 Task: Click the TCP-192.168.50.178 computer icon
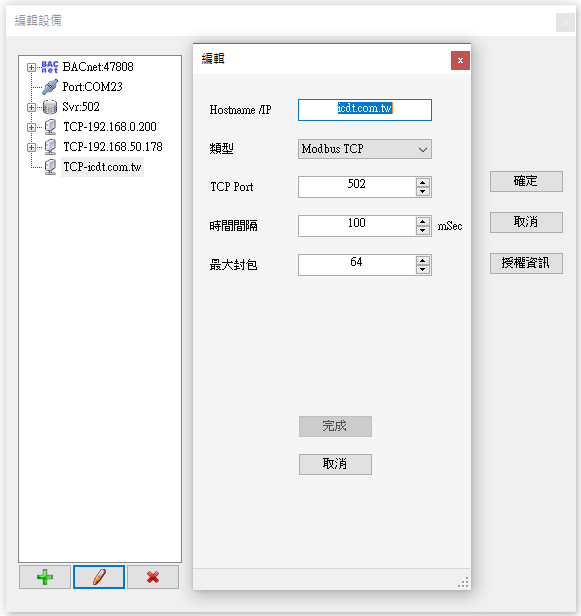(50, 147)
